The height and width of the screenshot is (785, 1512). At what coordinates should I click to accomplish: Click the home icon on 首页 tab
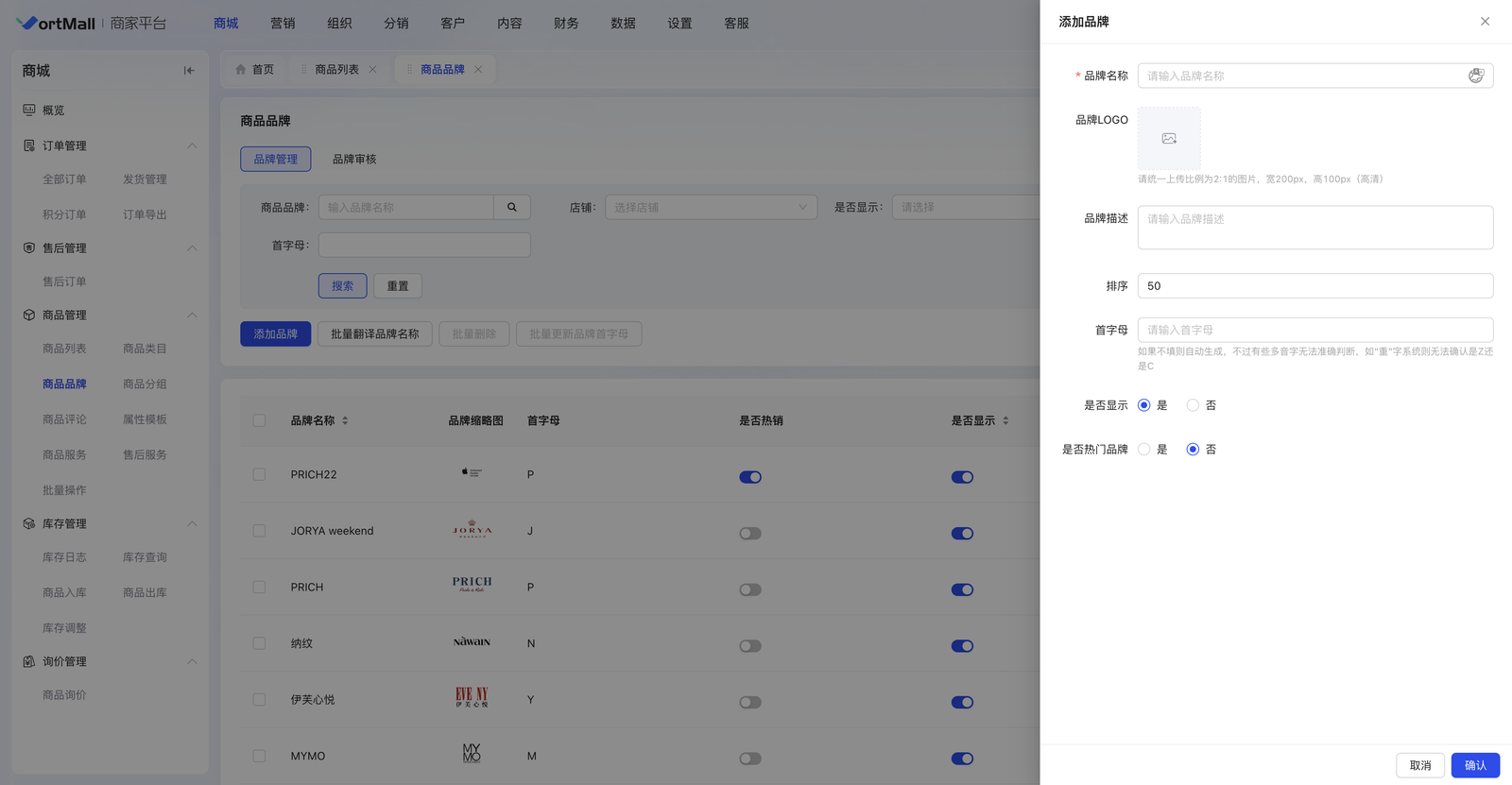241,70
